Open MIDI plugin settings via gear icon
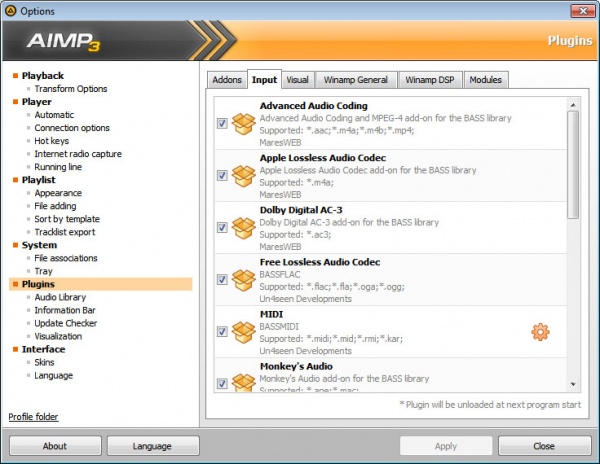Viewport: 600px width, 464px height. pyautogui.click(x=540, y=332)
